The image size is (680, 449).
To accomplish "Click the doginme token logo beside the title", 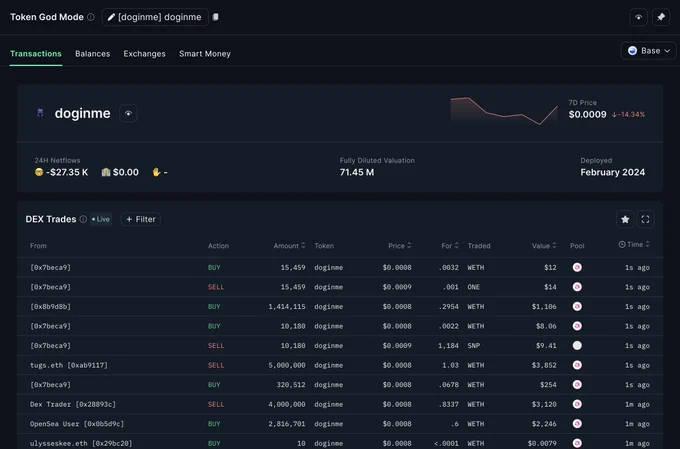I will pos(40,114).
